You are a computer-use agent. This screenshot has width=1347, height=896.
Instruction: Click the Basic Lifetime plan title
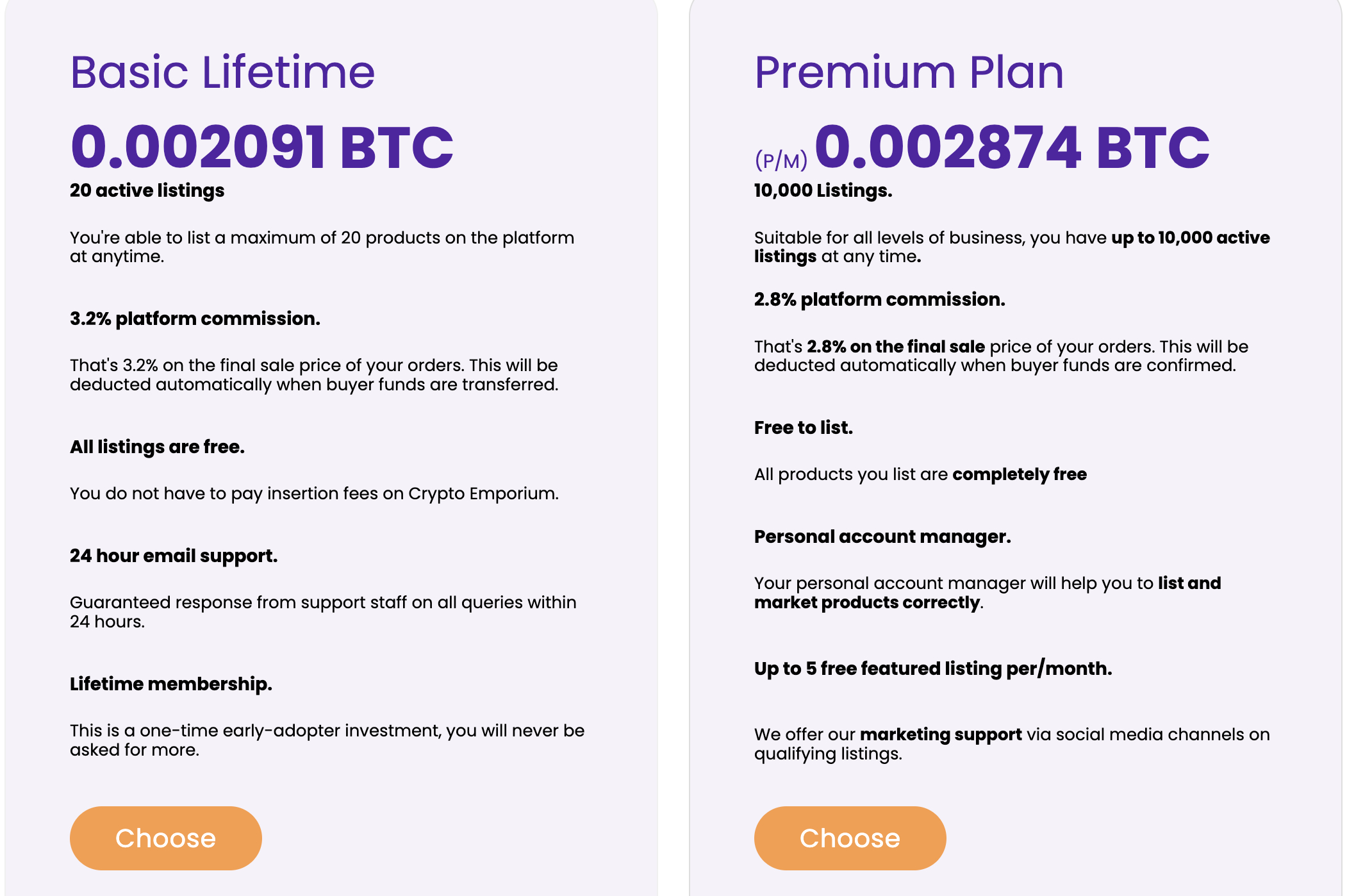[222, 72]
